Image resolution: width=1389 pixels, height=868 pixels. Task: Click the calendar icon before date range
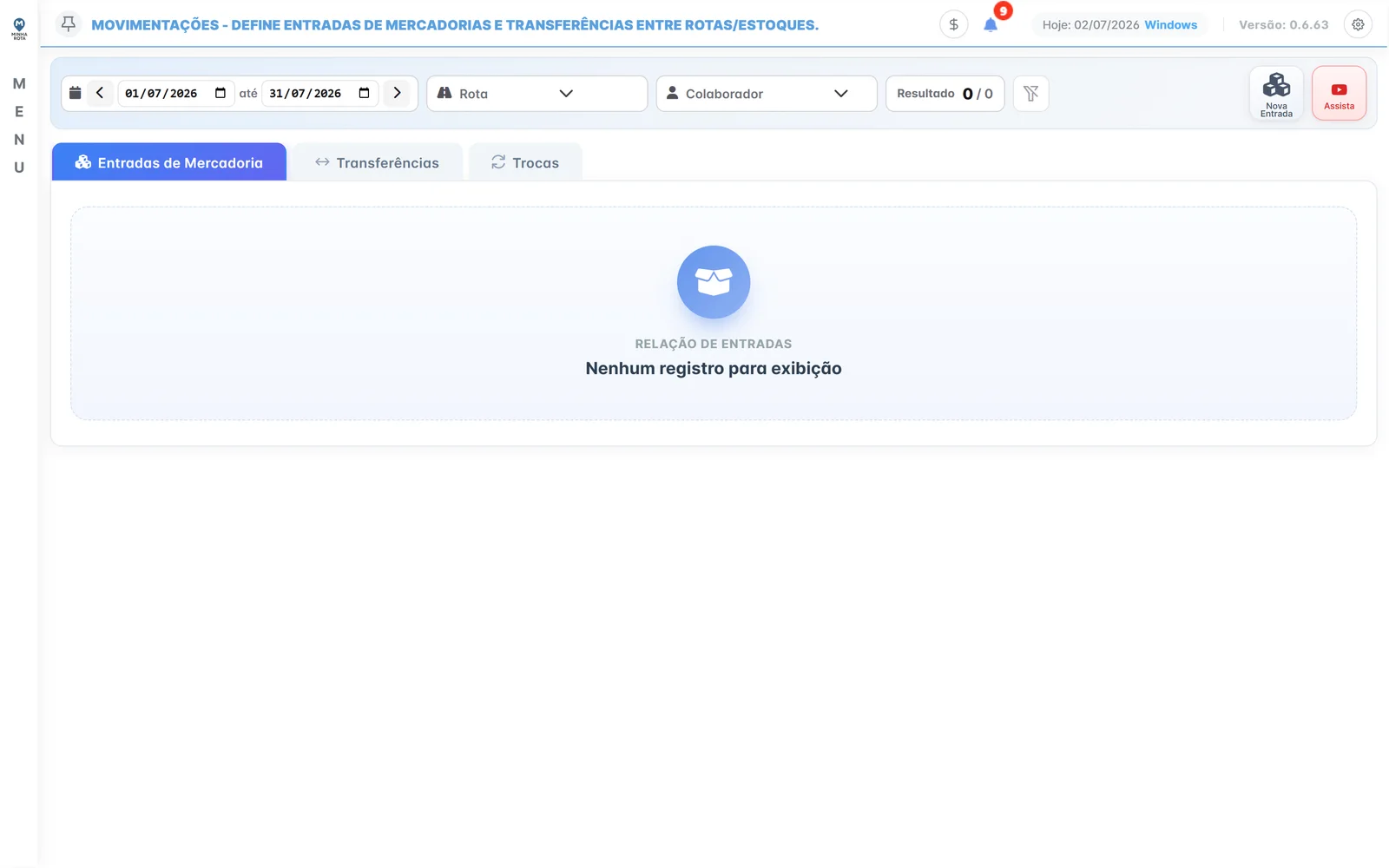(76, 93)
